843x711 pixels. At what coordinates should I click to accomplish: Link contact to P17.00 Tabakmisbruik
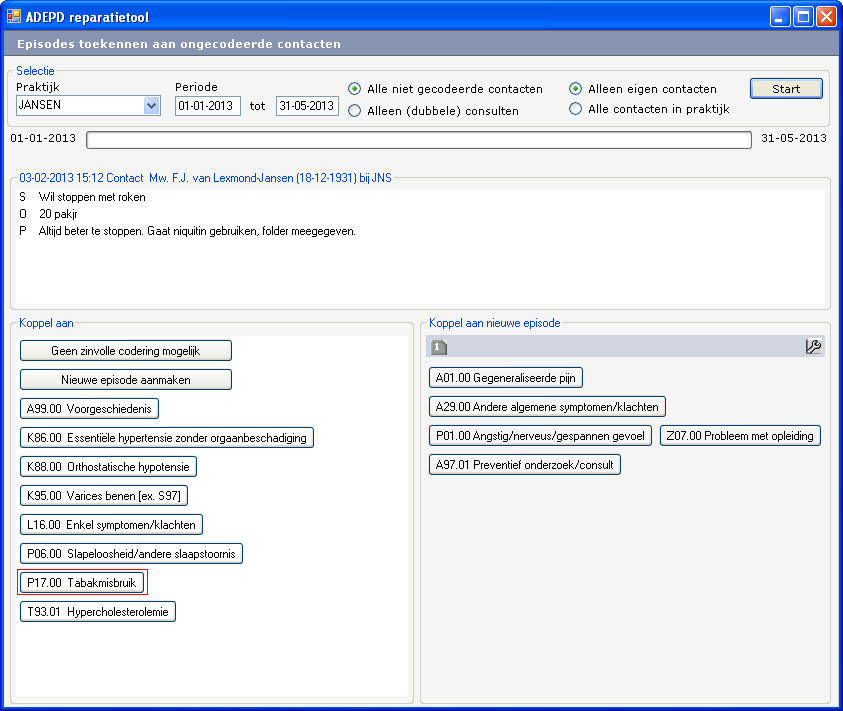tap(83, 582)
